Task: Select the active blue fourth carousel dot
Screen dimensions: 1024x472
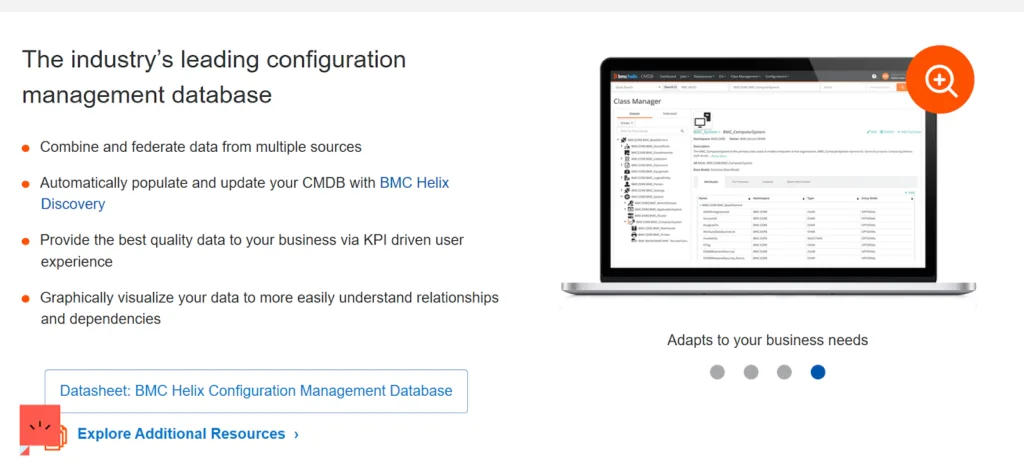Action: coord(818,372)
